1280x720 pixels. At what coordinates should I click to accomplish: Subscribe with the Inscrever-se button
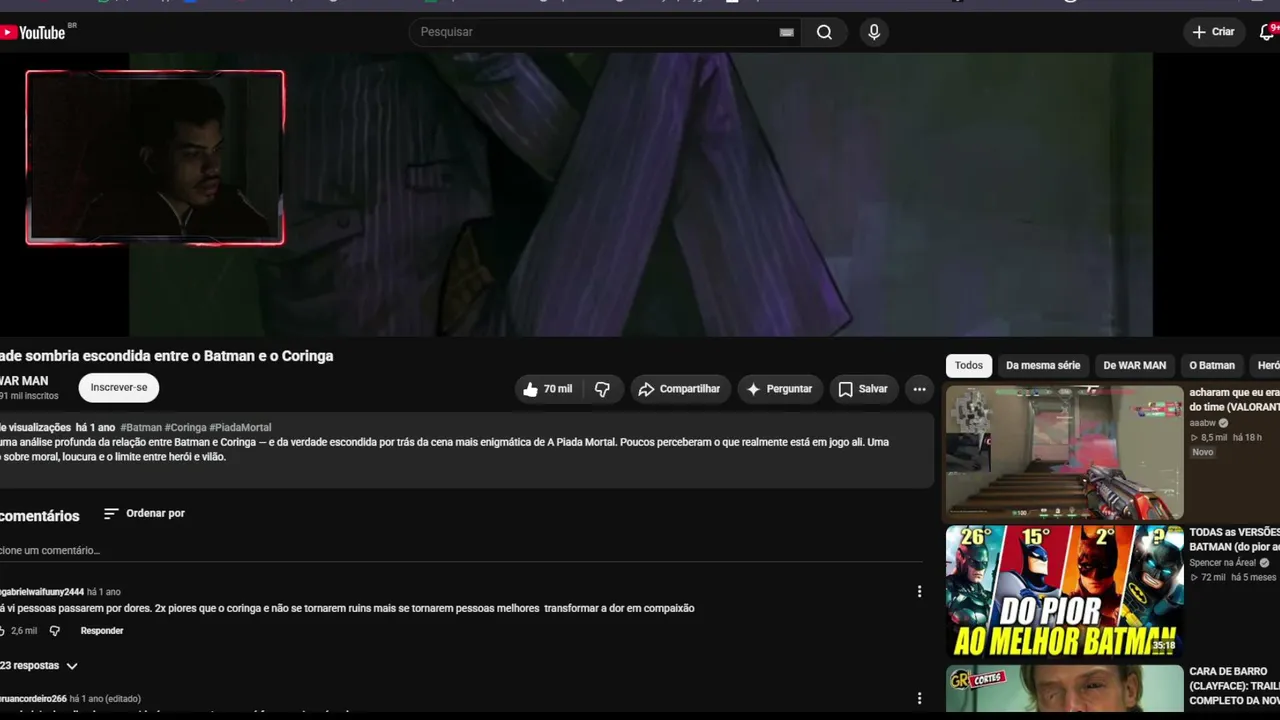click(119, 387)
